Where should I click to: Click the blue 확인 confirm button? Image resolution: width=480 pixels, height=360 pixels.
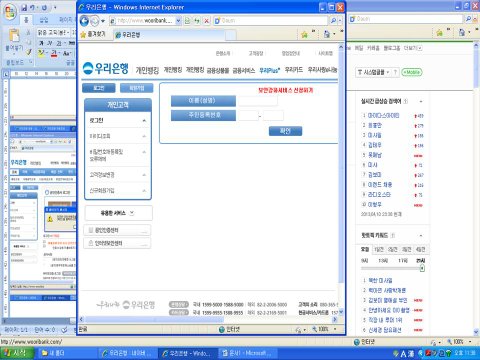click(285, 131)
